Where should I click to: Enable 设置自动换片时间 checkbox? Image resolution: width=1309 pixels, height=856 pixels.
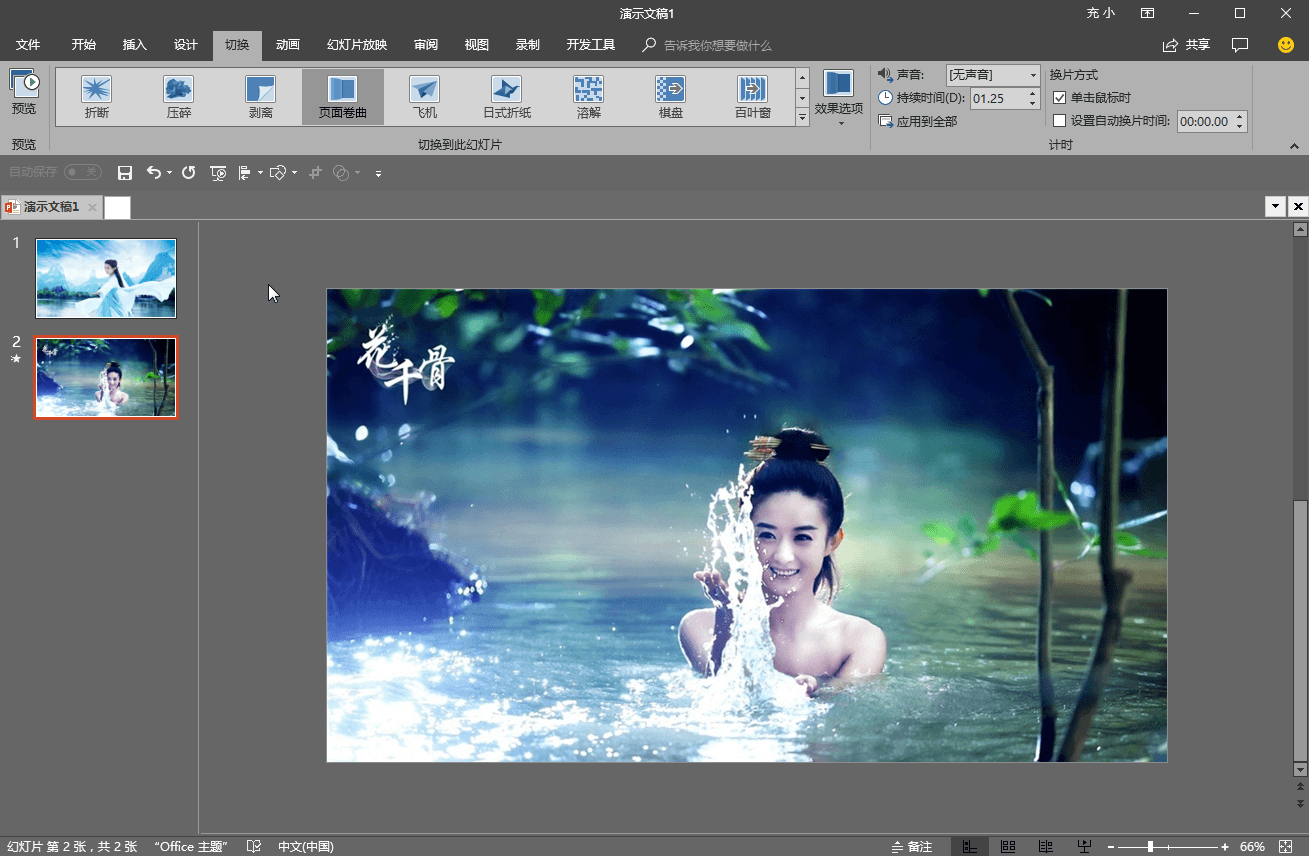coord(1060,121)
